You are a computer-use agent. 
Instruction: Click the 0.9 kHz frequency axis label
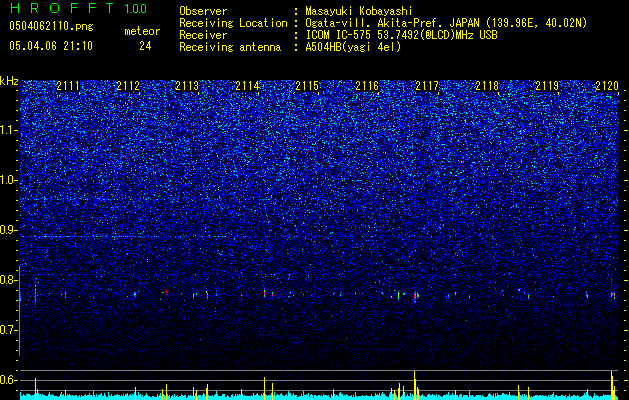point(9,230)
